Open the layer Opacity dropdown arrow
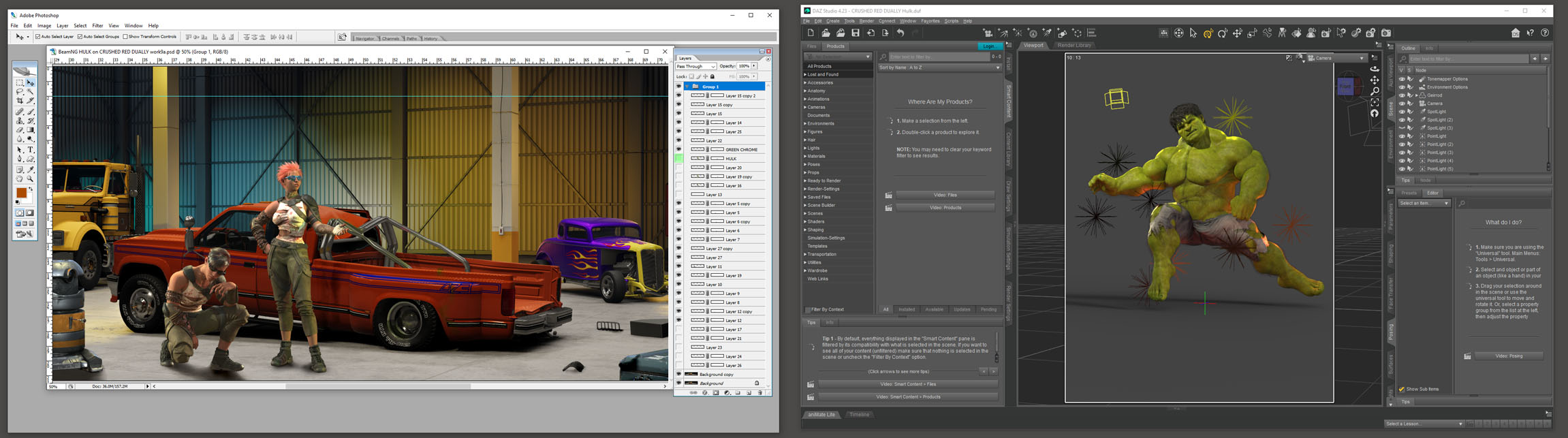The image size is (1568, 438). pos(754,67)
